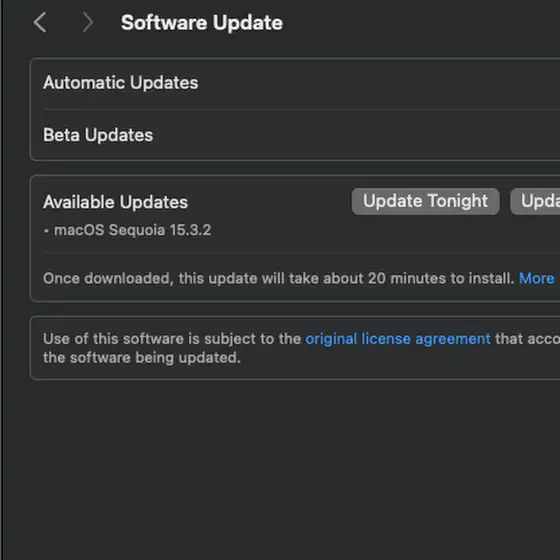
Task: Open the original license agreement link
Action: point(398,339)
